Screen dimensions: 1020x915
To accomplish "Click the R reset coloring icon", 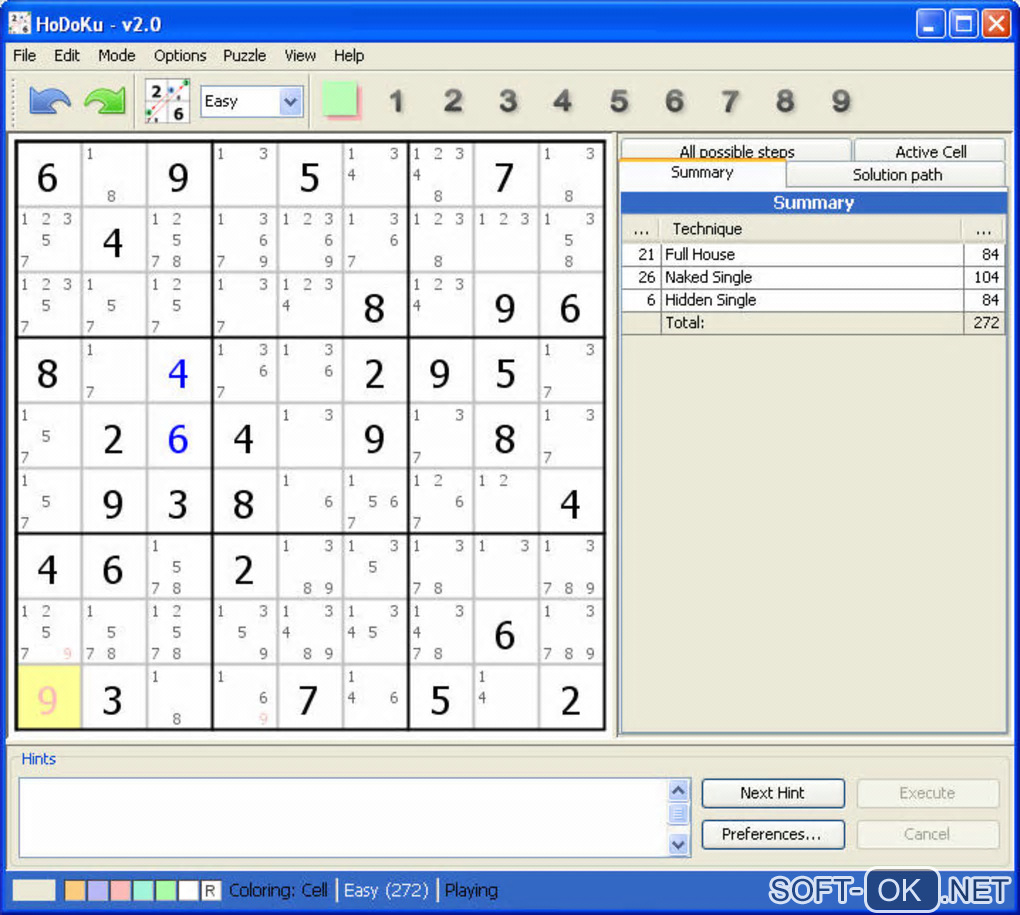I will pos(211,890).
